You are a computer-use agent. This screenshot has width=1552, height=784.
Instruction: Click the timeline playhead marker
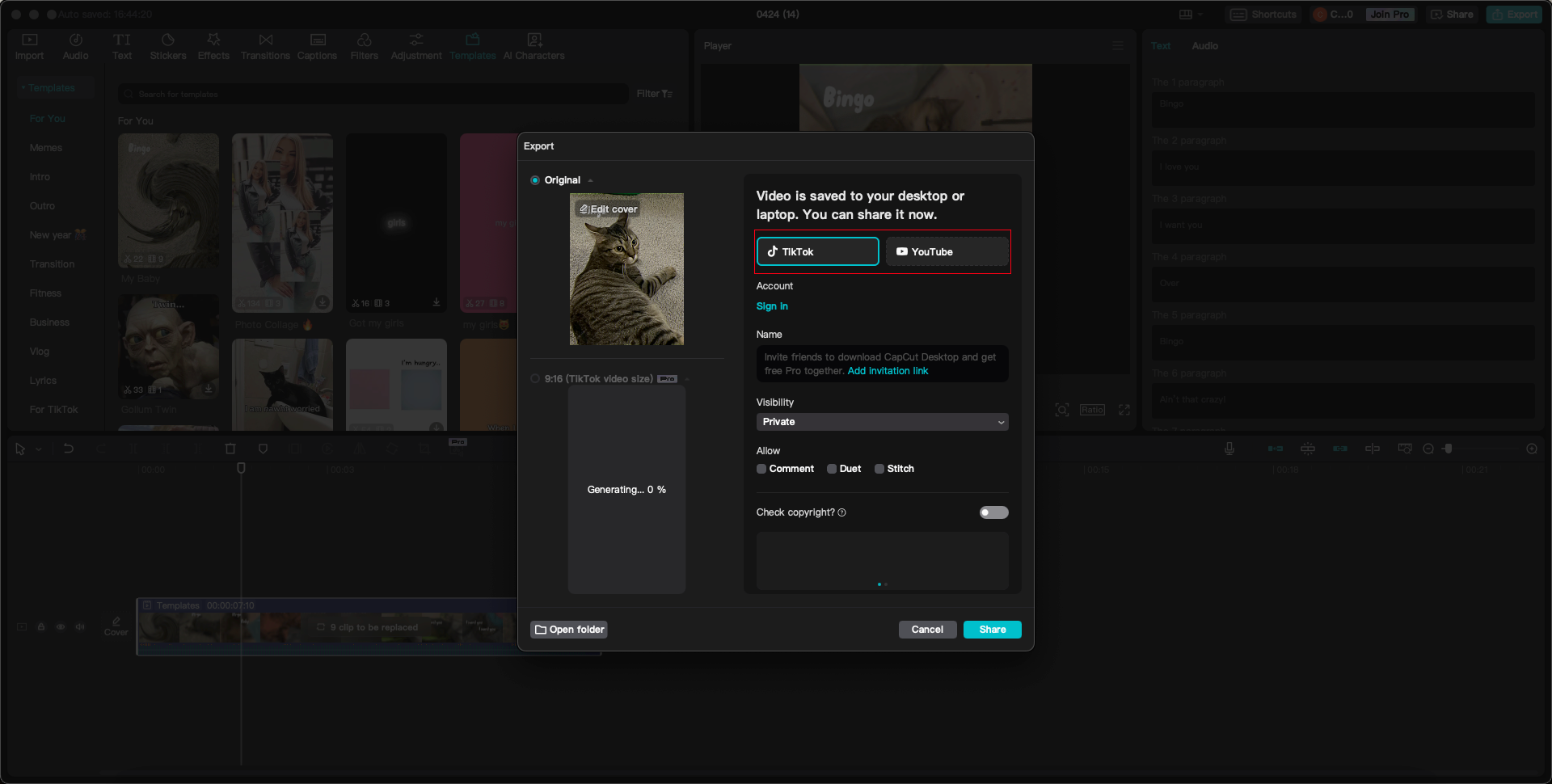(241, 468)
